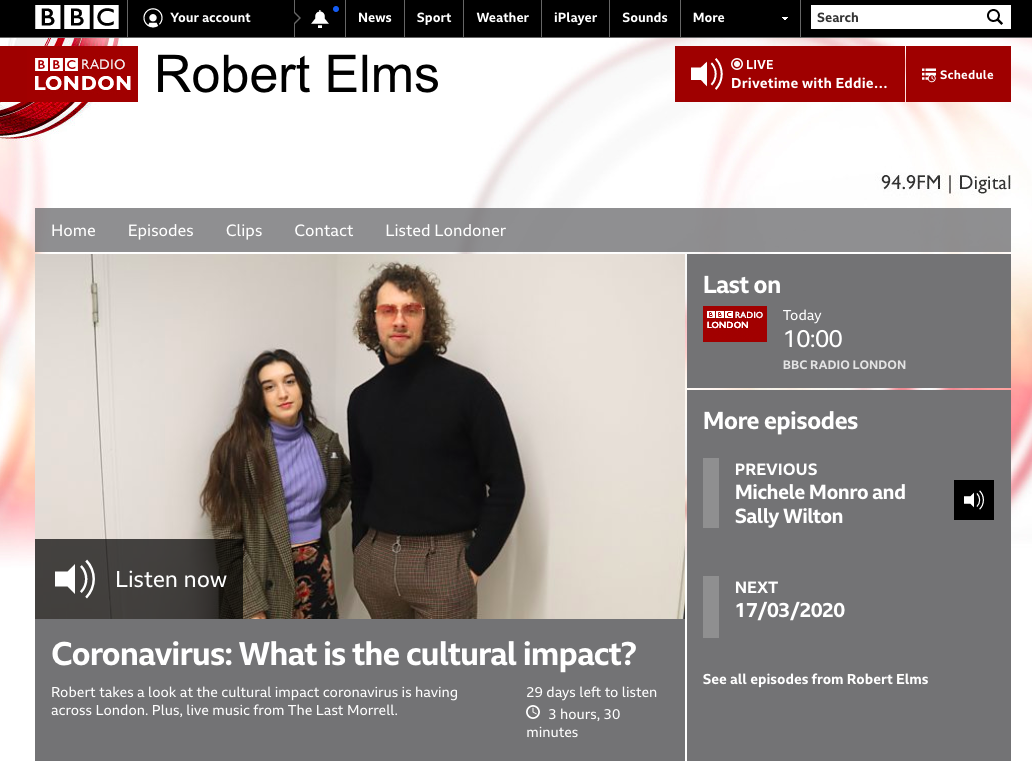Play previous episode via black speaker icon

[973, 500]
